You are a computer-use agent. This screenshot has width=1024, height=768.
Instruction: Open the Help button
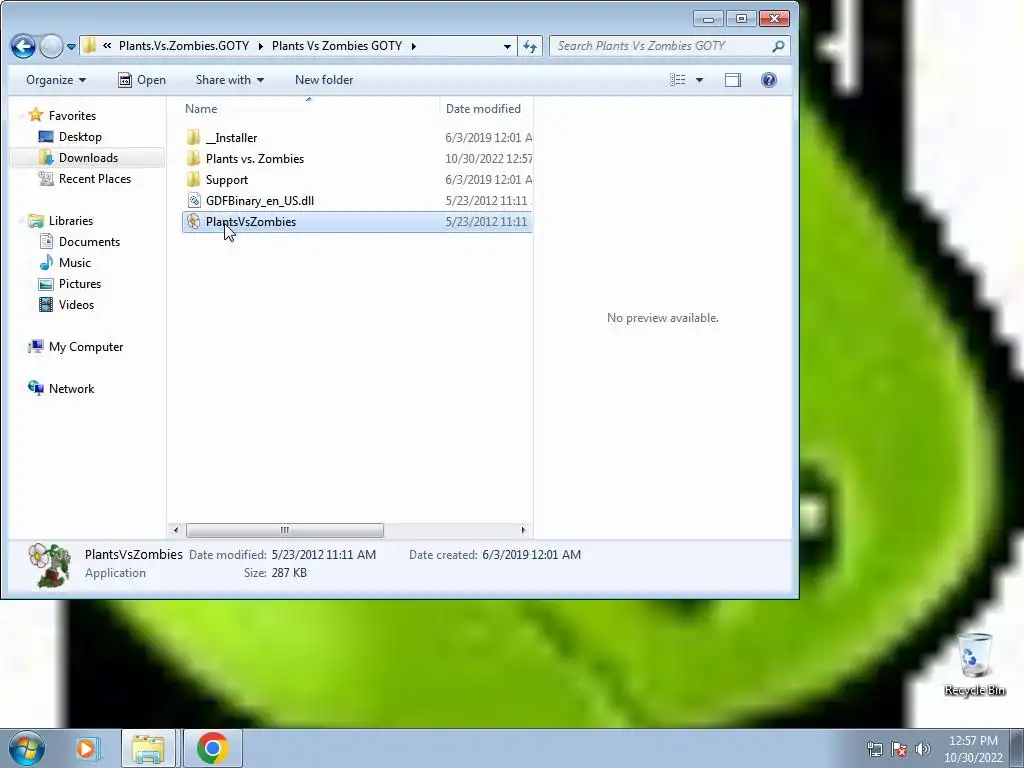click(x=769, y=80)
